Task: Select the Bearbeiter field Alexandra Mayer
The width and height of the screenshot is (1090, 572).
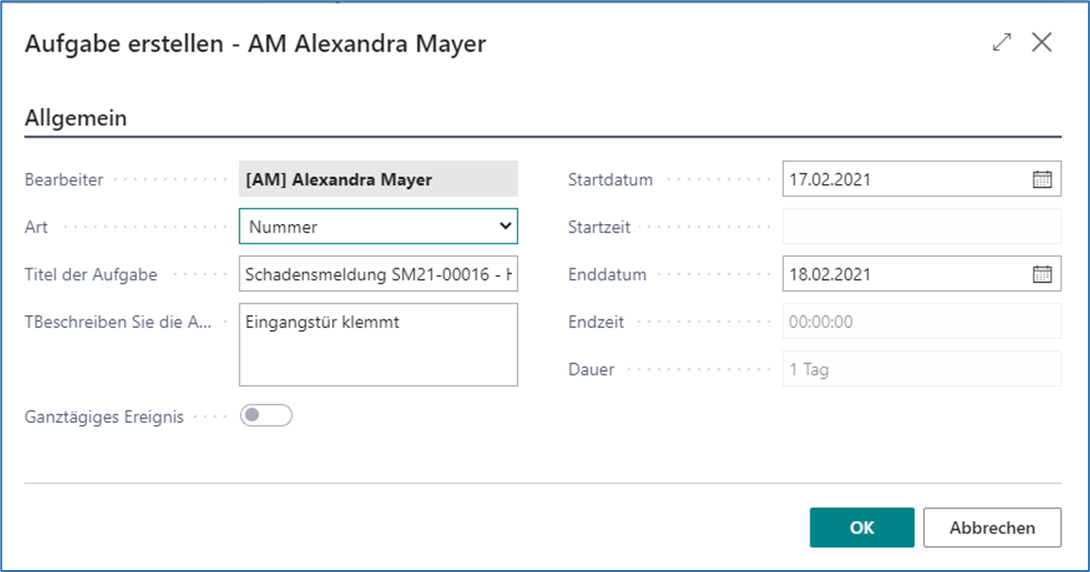Action: pyautogui.click(x=378, y=180)
